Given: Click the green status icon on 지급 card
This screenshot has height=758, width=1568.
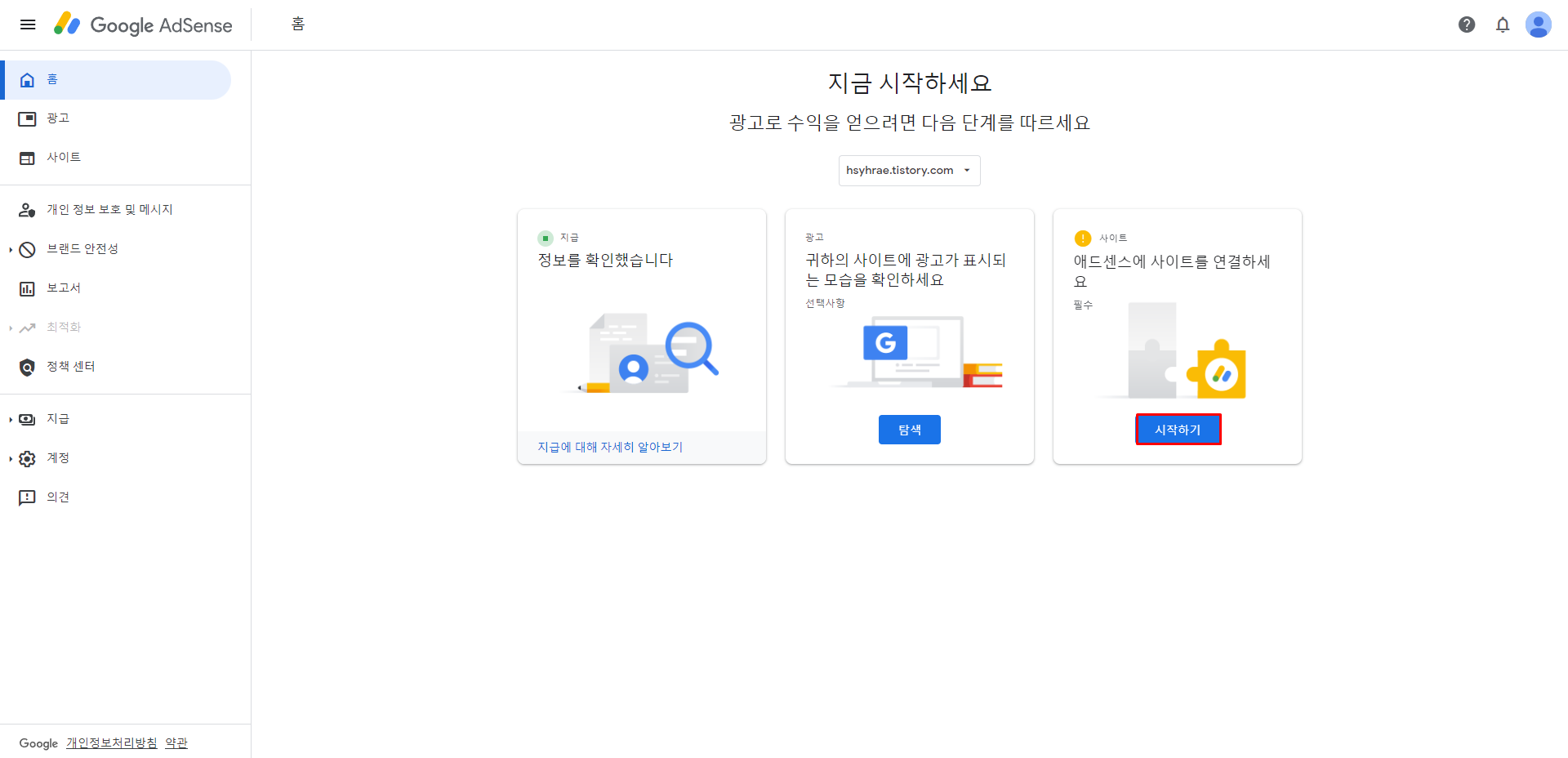Looking at the screenshot, I should 546,239.
